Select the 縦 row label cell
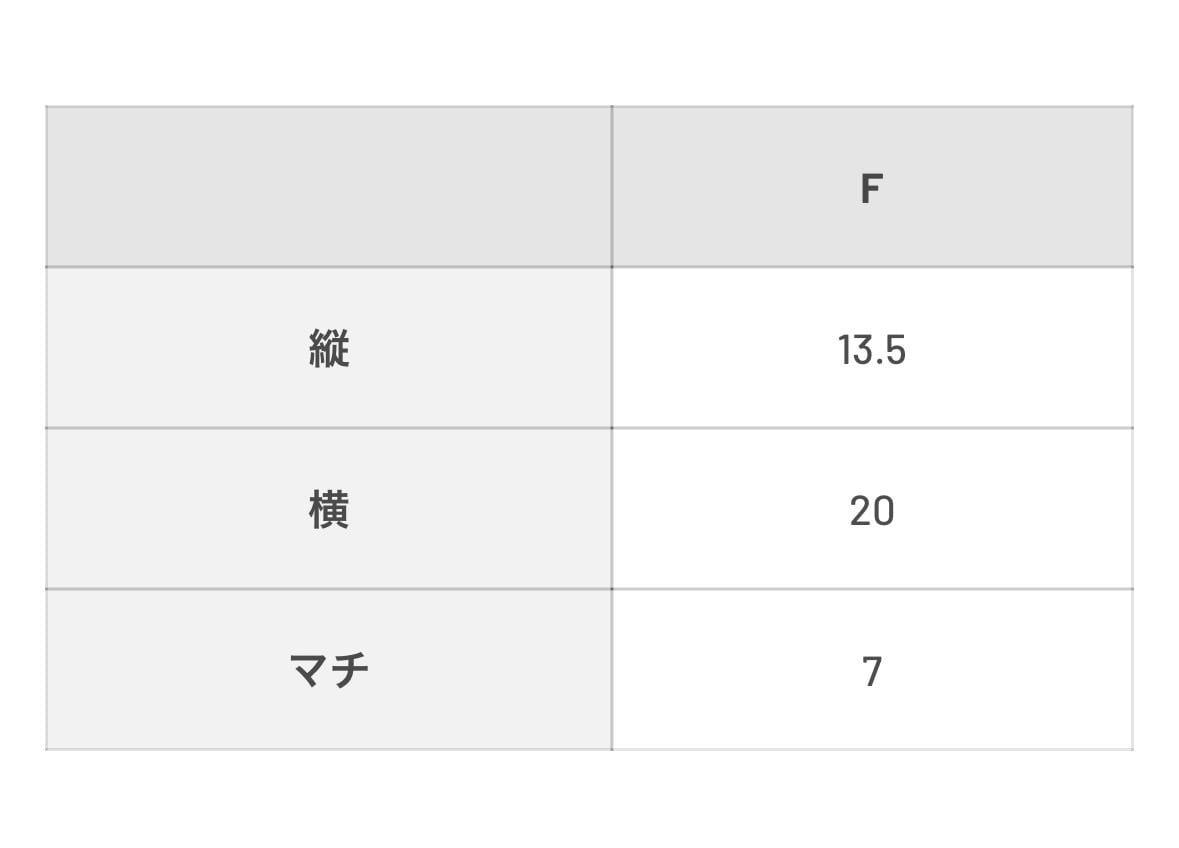This screenshot has width=1179, height=848. click(x=328, y=349)
